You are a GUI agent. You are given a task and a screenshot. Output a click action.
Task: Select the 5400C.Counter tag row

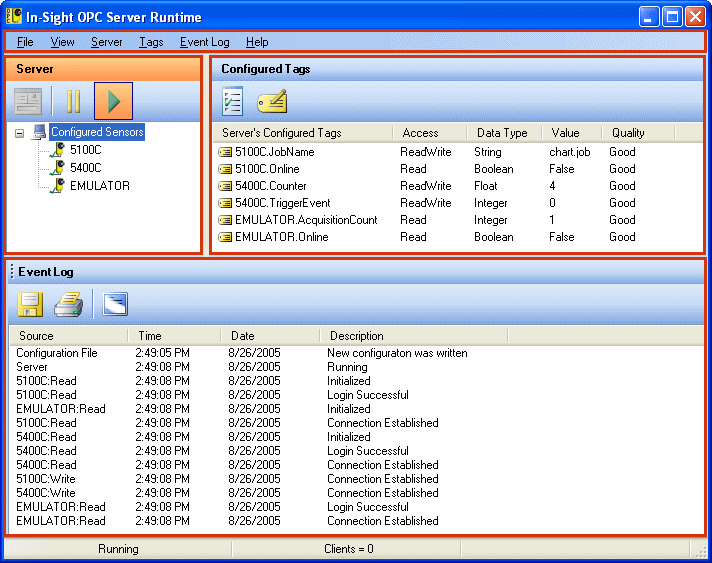(270, 186)
